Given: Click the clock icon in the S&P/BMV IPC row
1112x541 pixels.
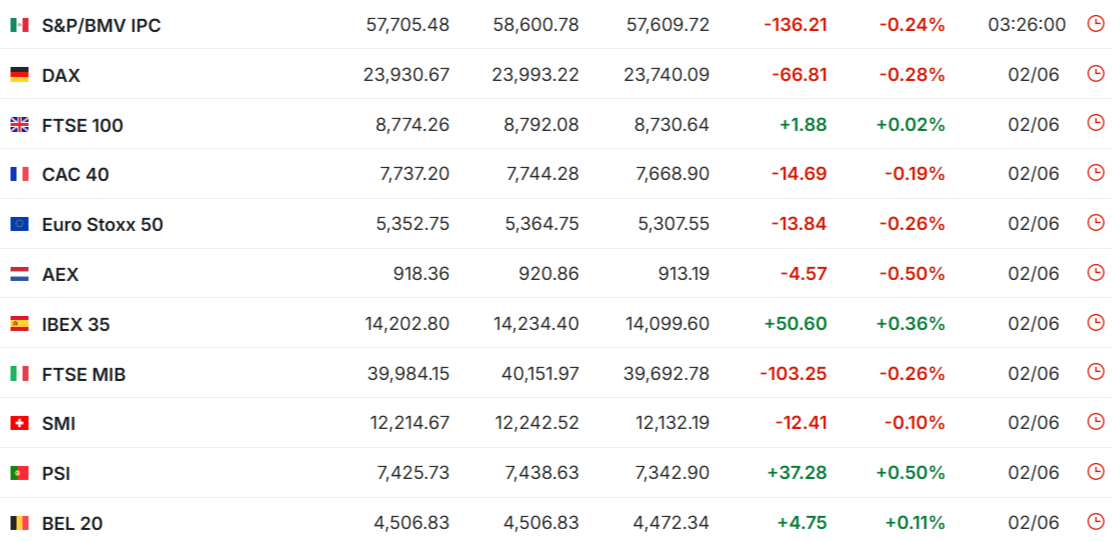Looking at the screenshot, I should click(x=1096, y=23).
